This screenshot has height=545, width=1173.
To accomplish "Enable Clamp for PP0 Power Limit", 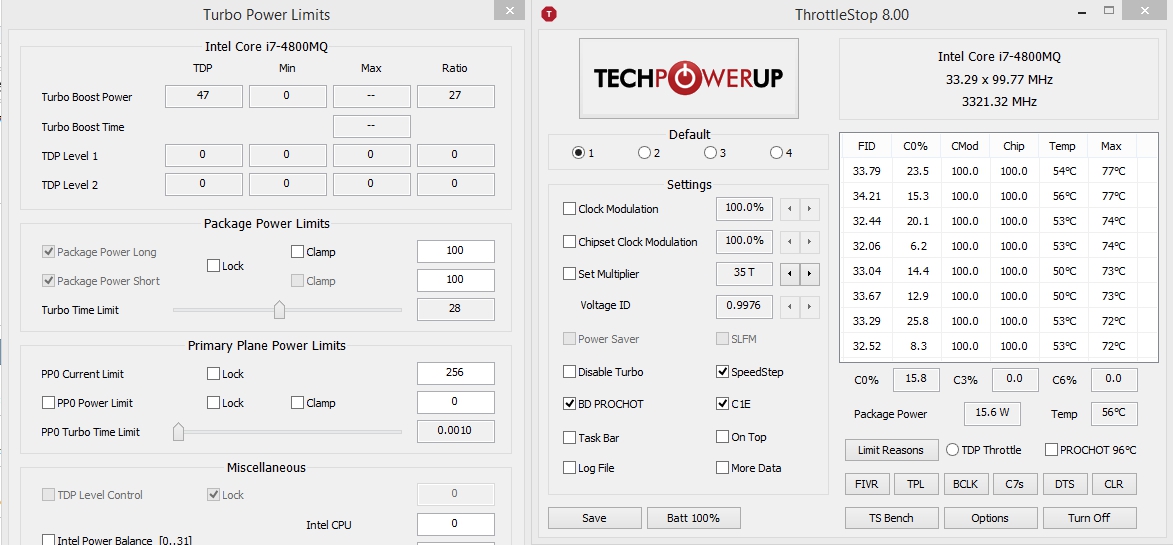I will click(297, 403).
